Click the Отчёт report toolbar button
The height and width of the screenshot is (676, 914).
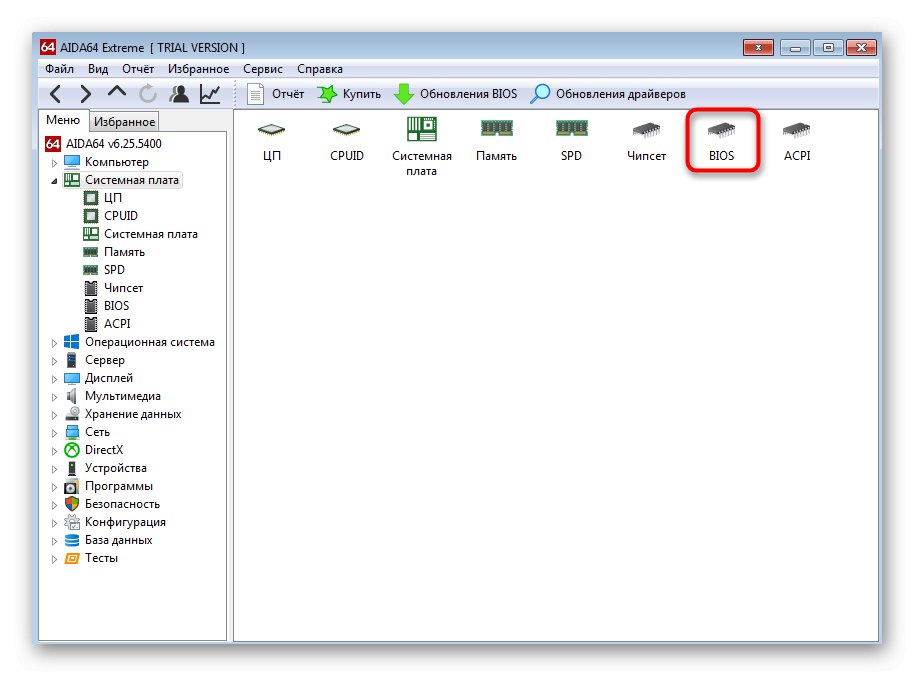point(275,94)
